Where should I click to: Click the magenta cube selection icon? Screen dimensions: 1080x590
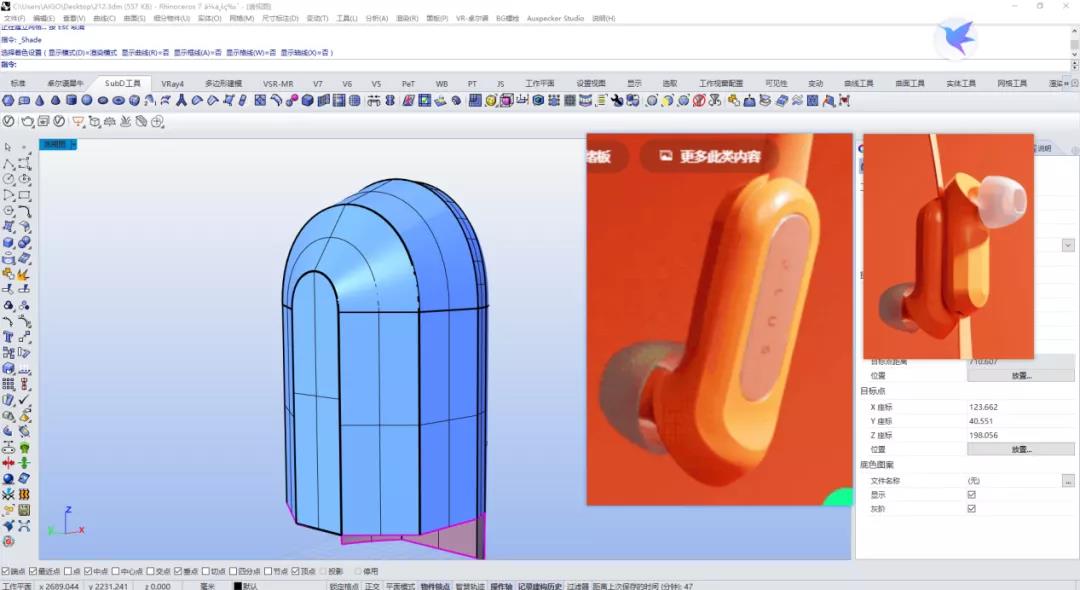[x=506, y=101]
